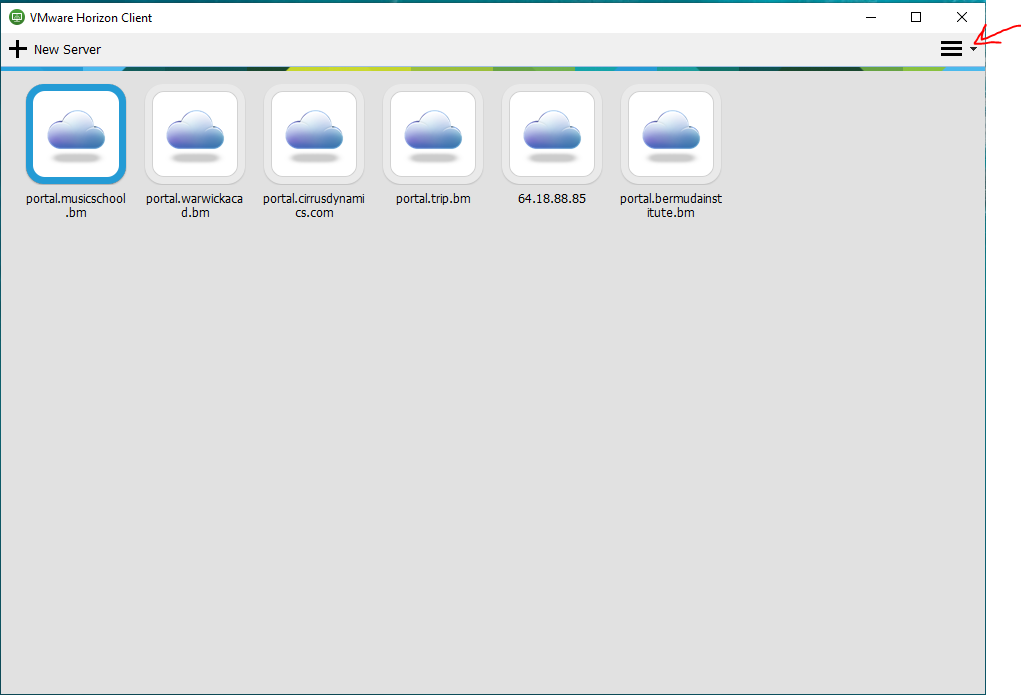Click the portal.trip.bm label text
Viewport: 1021px width, 695px height.
point(433,199)
